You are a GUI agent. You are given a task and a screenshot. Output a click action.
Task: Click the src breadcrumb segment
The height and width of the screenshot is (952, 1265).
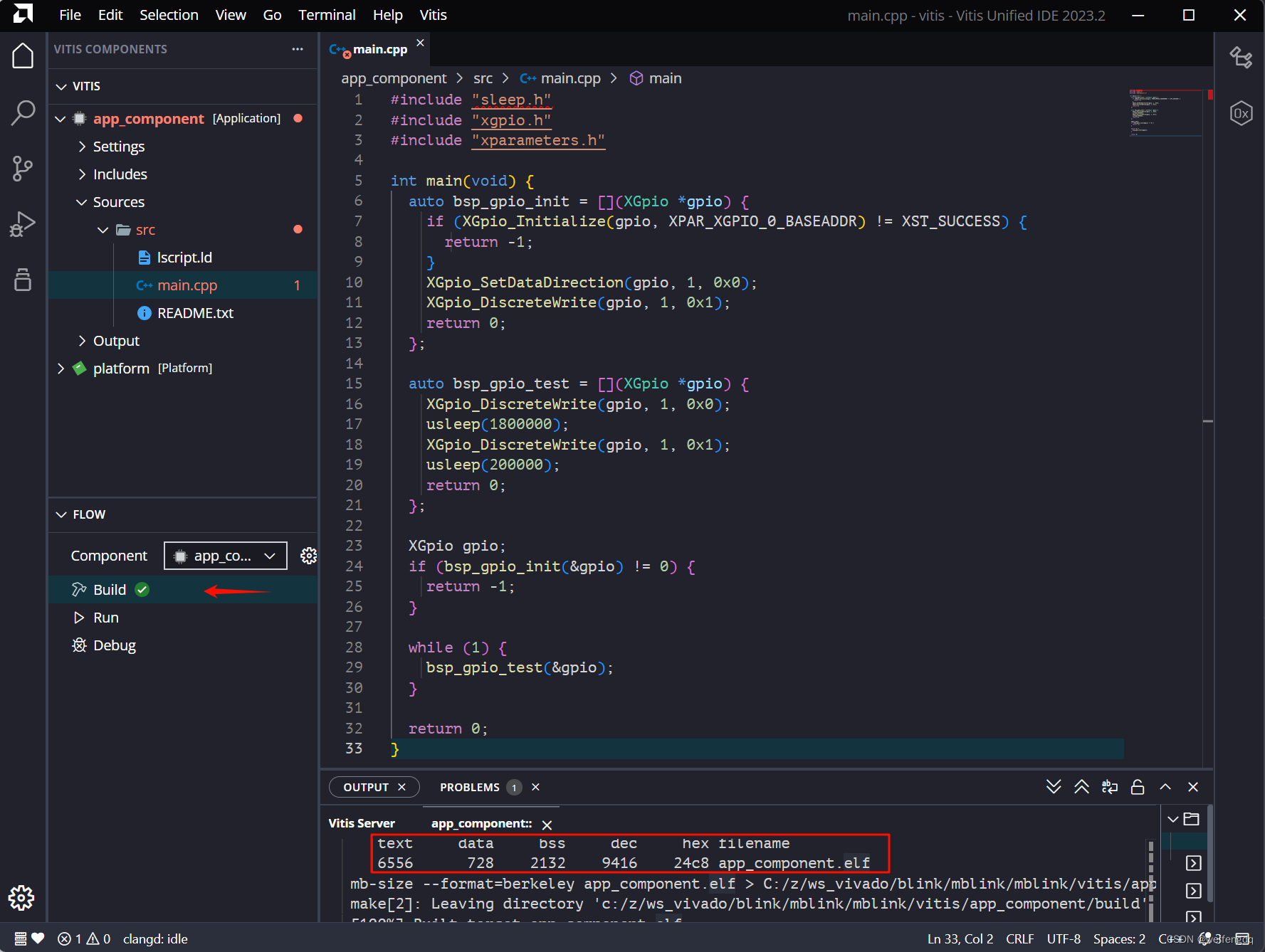click(x=483, y=78)
